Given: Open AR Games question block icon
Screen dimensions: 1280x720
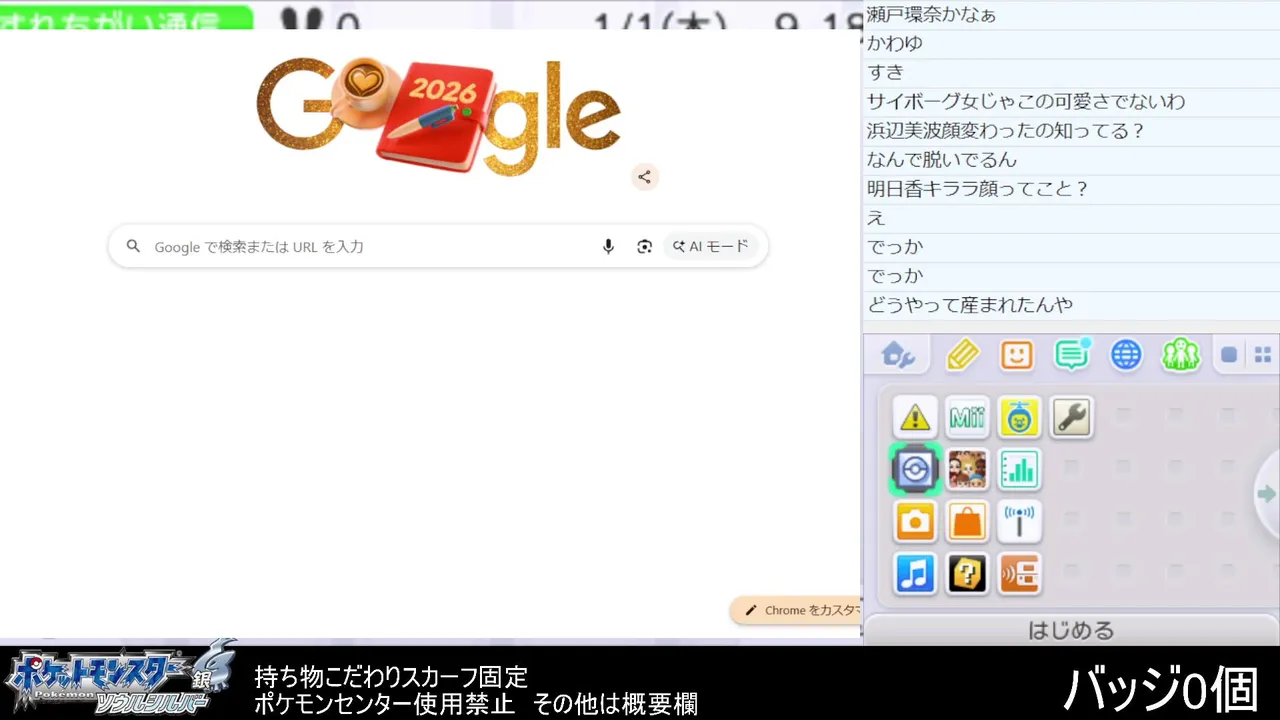Looking at the screenshot, I should 967,574.
